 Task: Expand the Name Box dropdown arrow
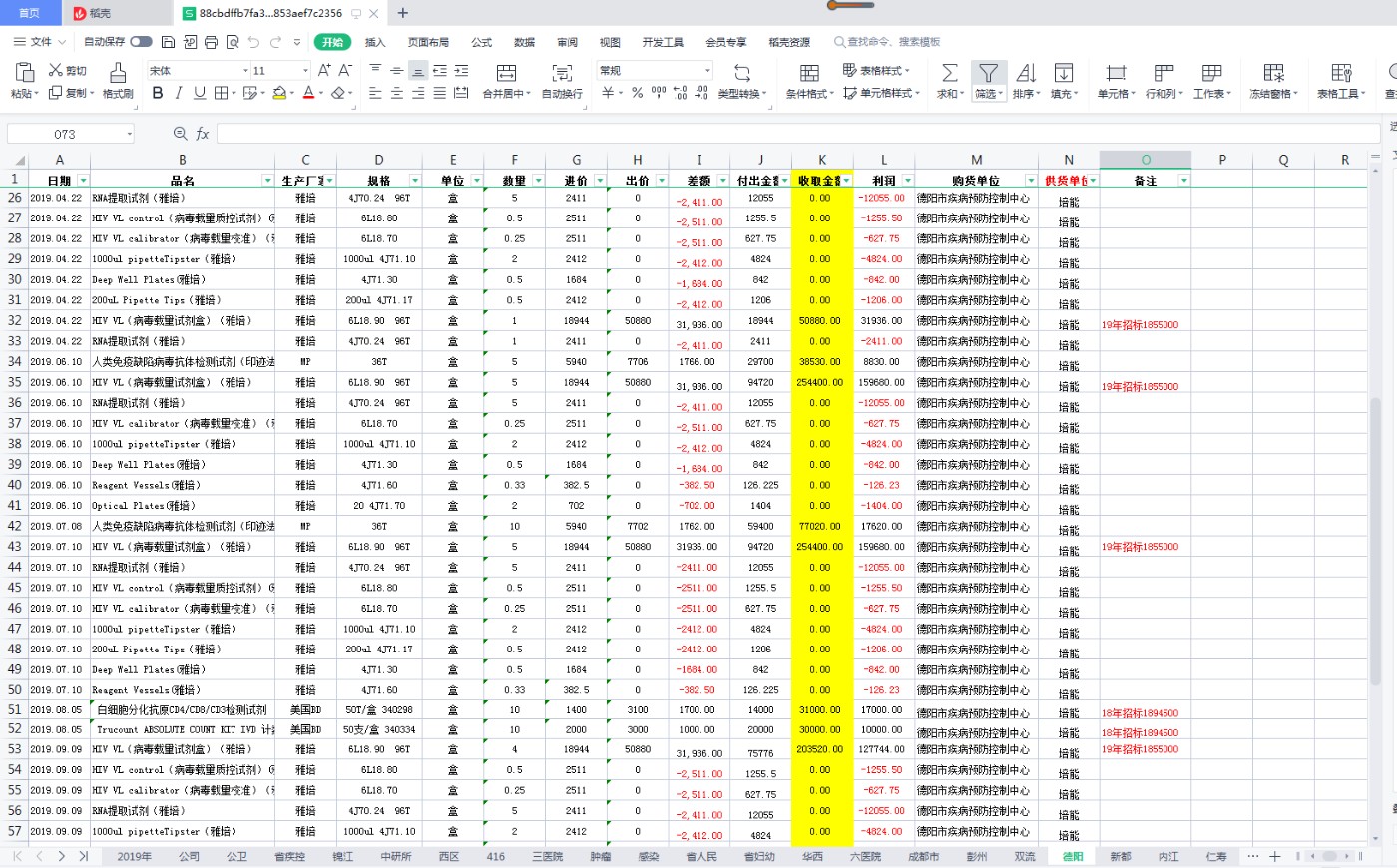[130, 134]
